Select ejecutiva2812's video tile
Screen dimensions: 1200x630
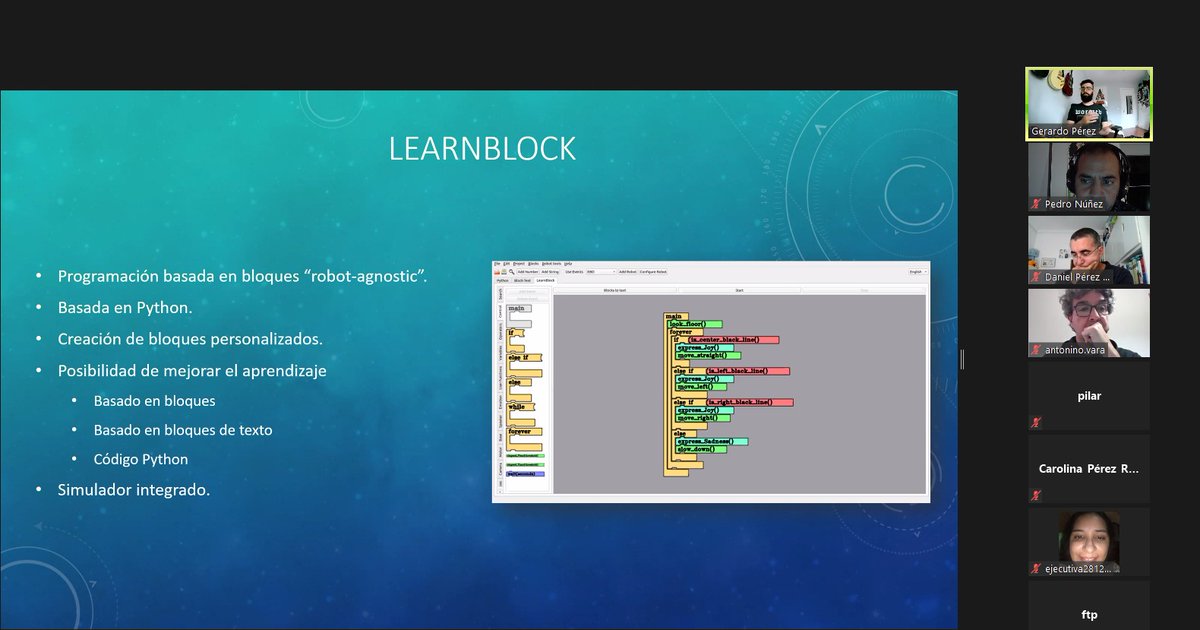(1089, 542)
